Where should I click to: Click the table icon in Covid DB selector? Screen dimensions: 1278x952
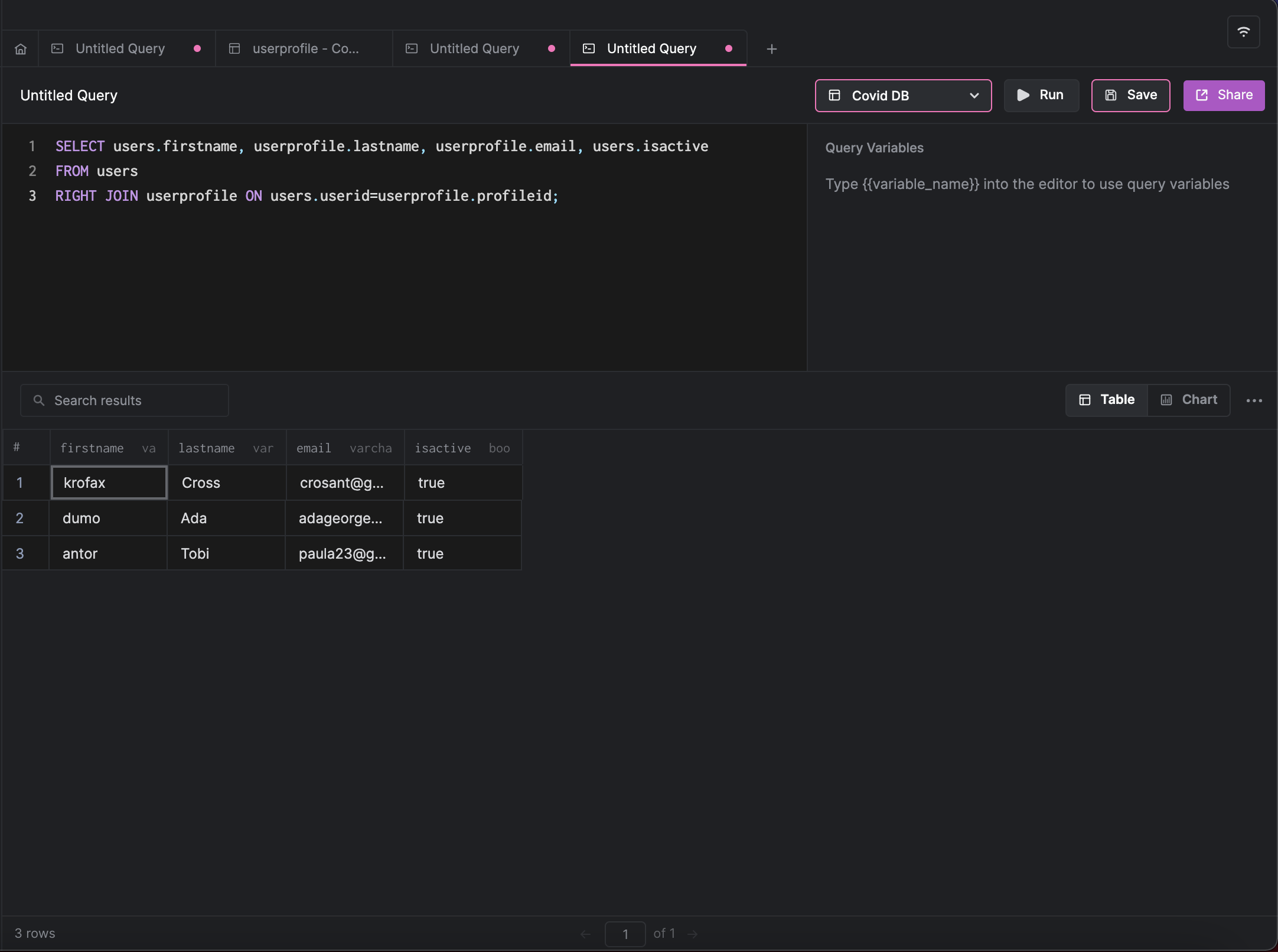pos(834,95)
